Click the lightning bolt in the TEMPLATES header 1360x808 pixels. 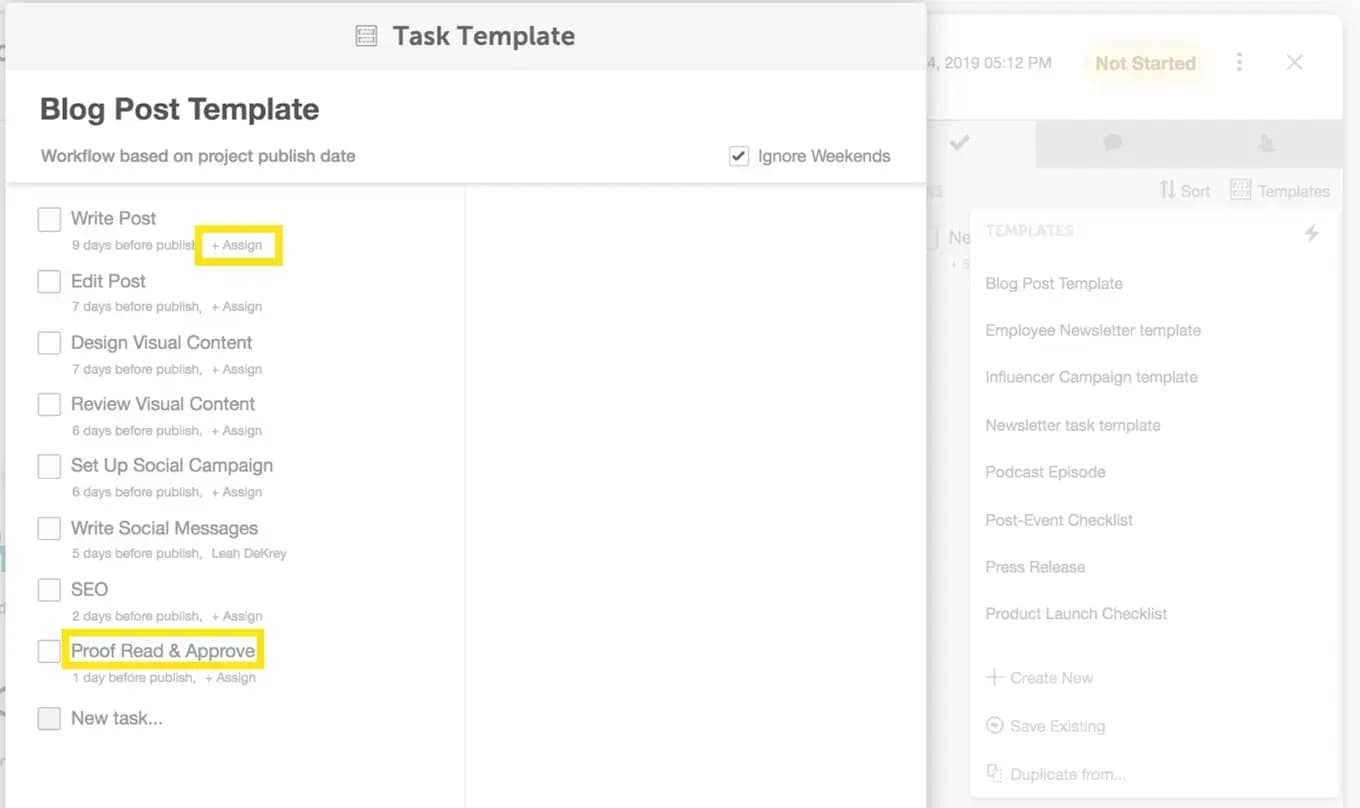click(1312, 233)
